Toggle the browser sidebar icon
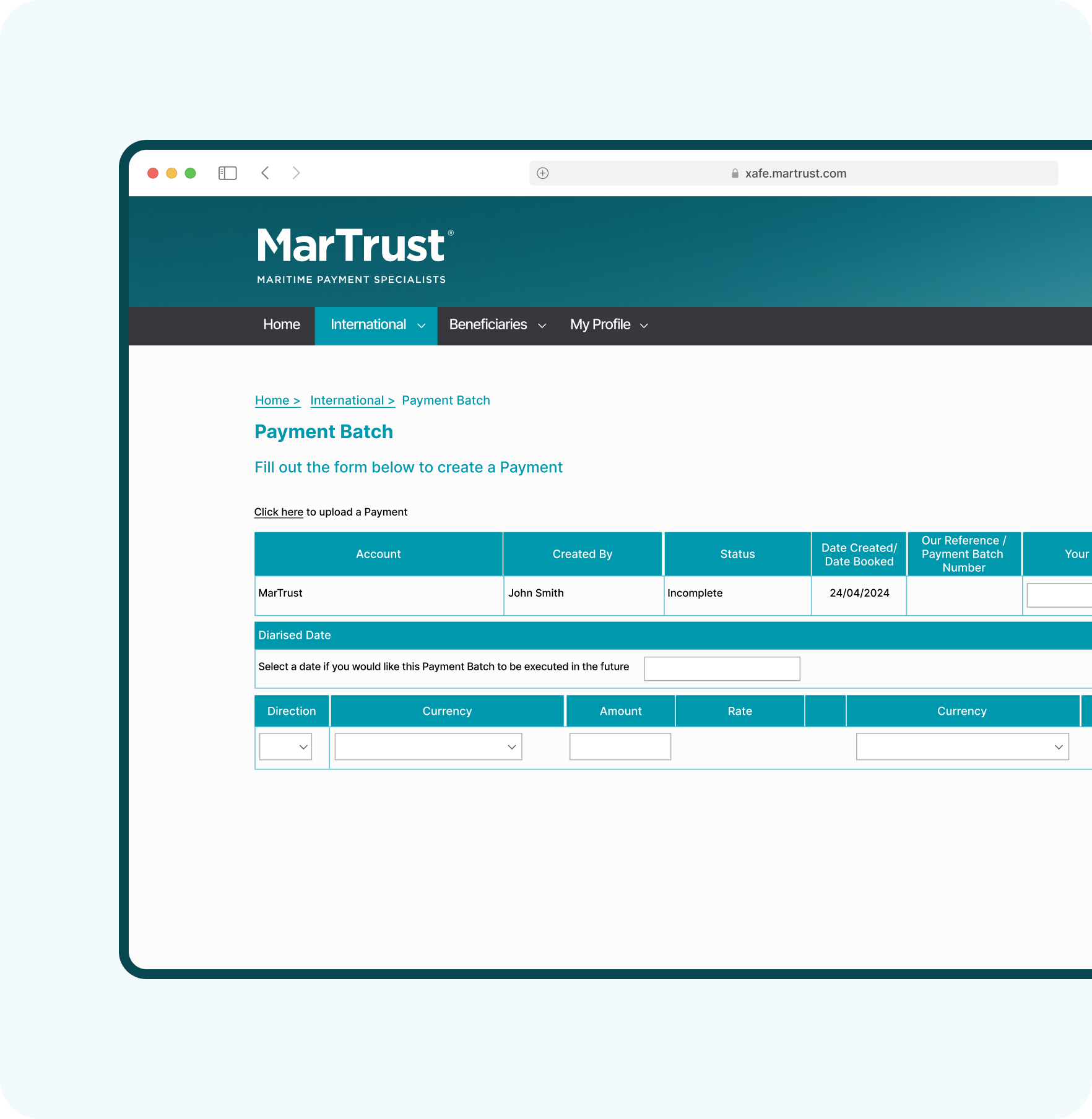 click(227, 173)
